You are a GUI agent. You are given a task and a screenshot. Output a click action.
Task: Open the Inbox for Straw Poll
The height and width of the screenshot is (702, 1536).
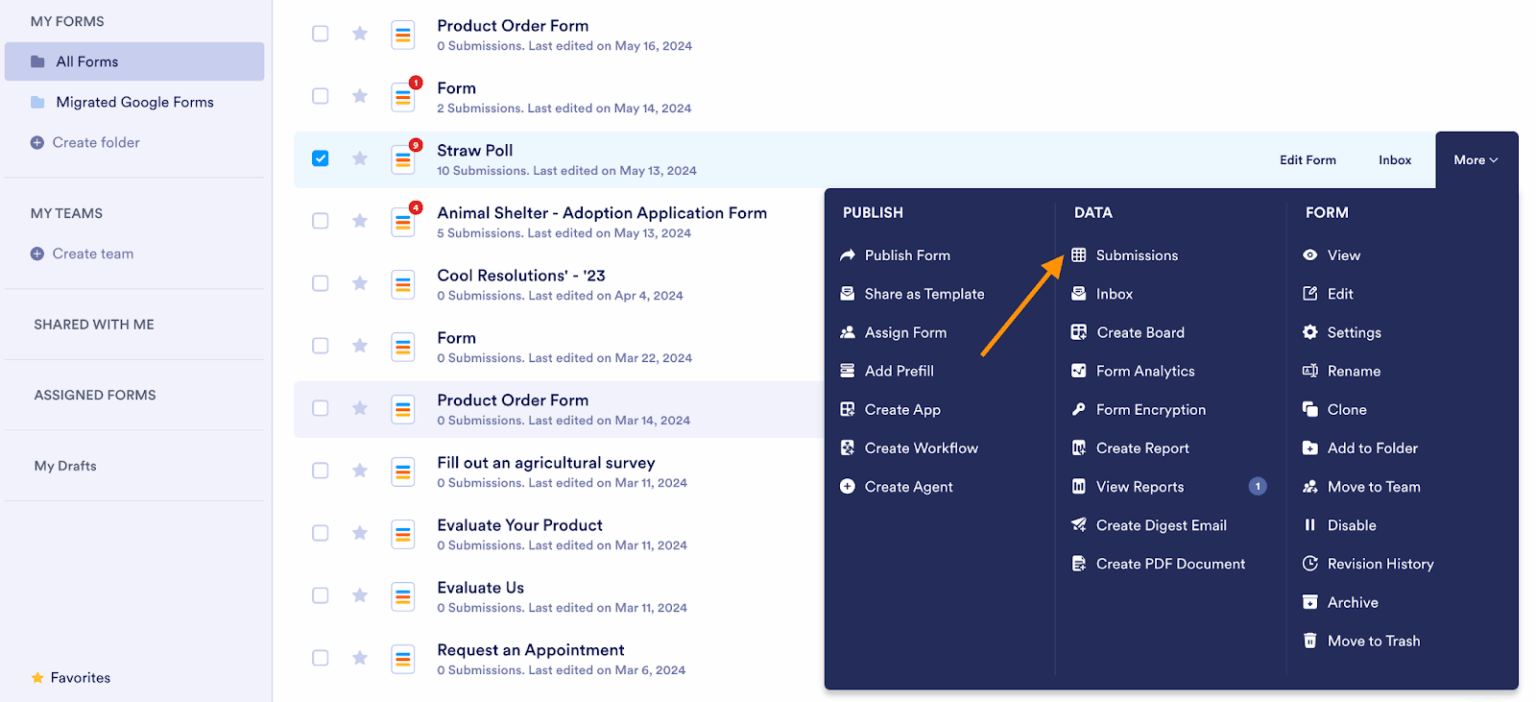1394,159
